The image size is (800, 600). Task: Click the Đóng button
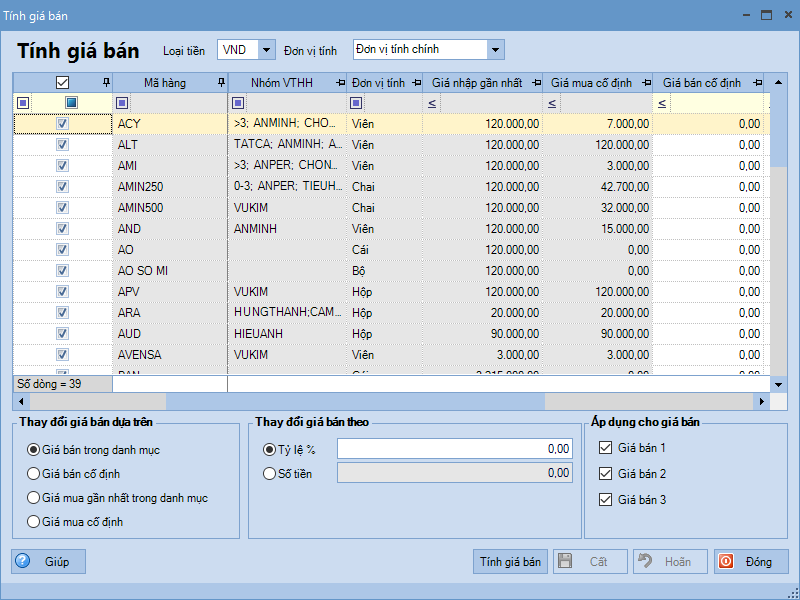[x=751, y=562]
